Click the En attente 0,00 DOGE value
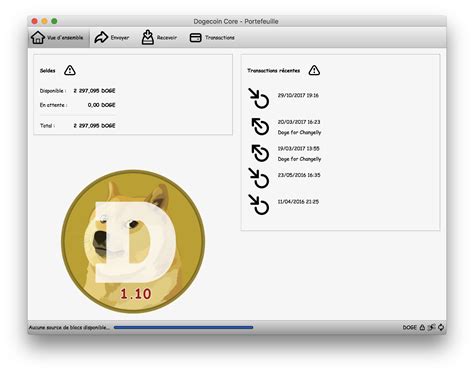Viewport: 474px width, 374px height. point(102,105)
